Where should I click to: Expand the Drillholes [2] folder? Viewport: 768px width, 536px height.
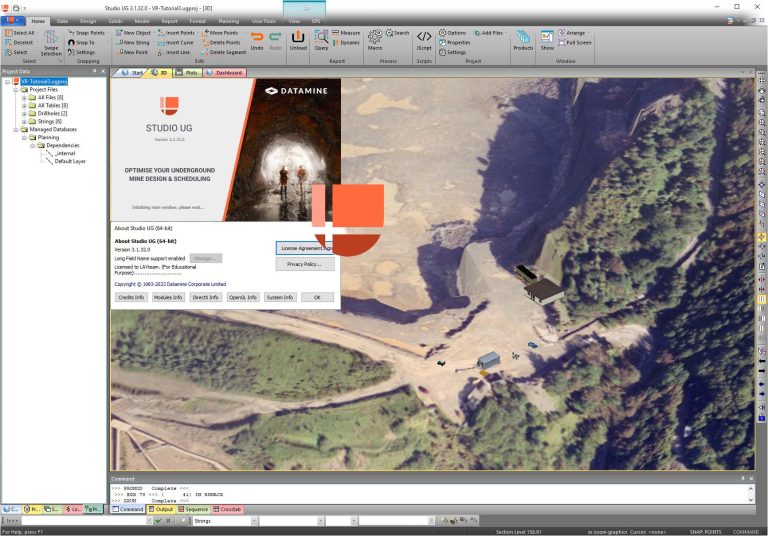tap(24, 114)
